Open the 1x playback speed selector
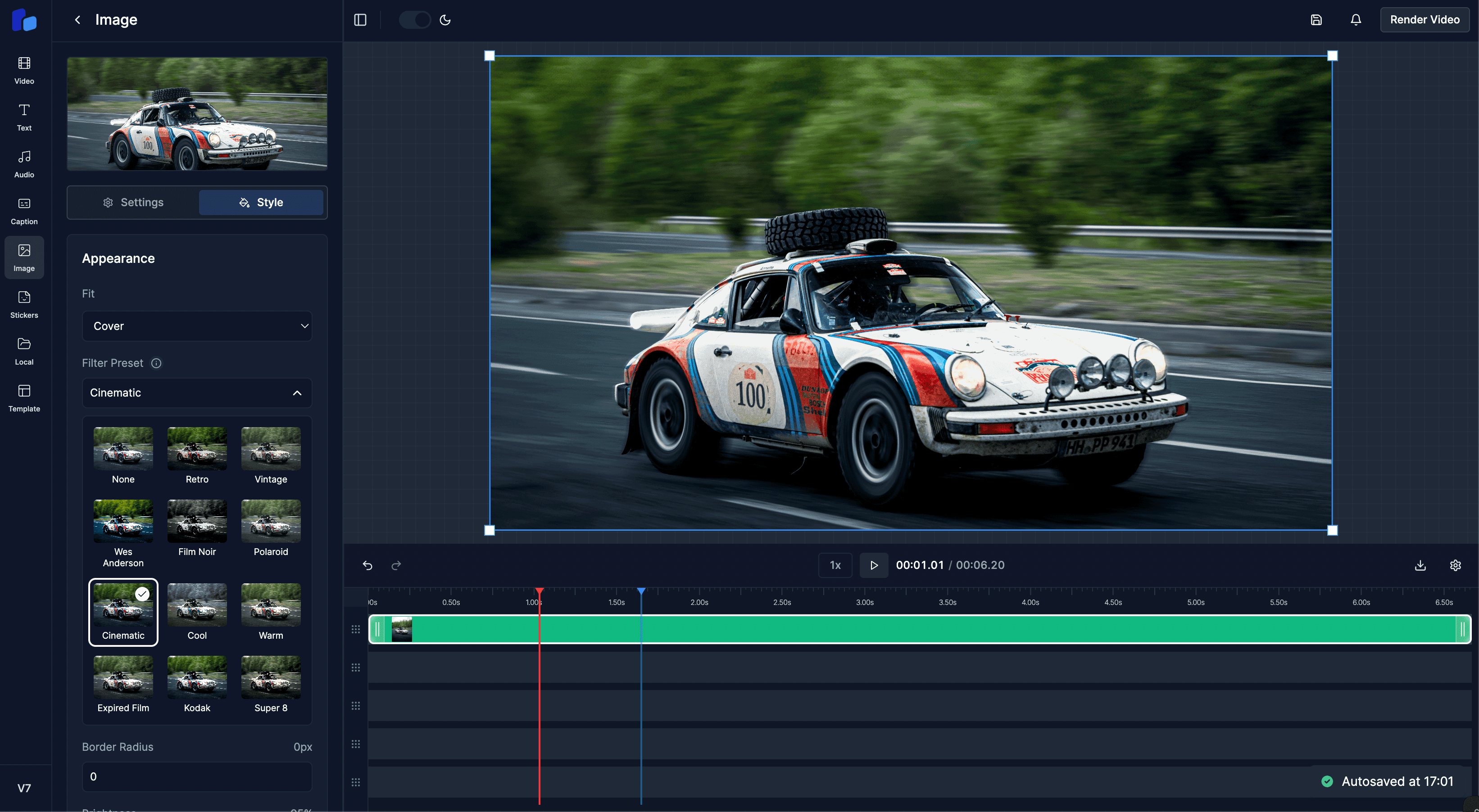This screenshot has width=1479, height=812. point(835,565)
